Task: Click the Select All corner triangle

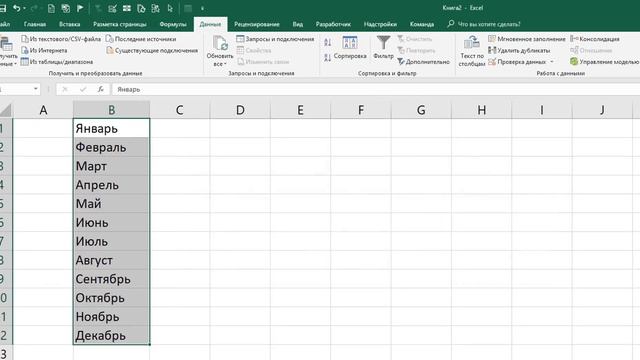Action: tap(6, 110)
